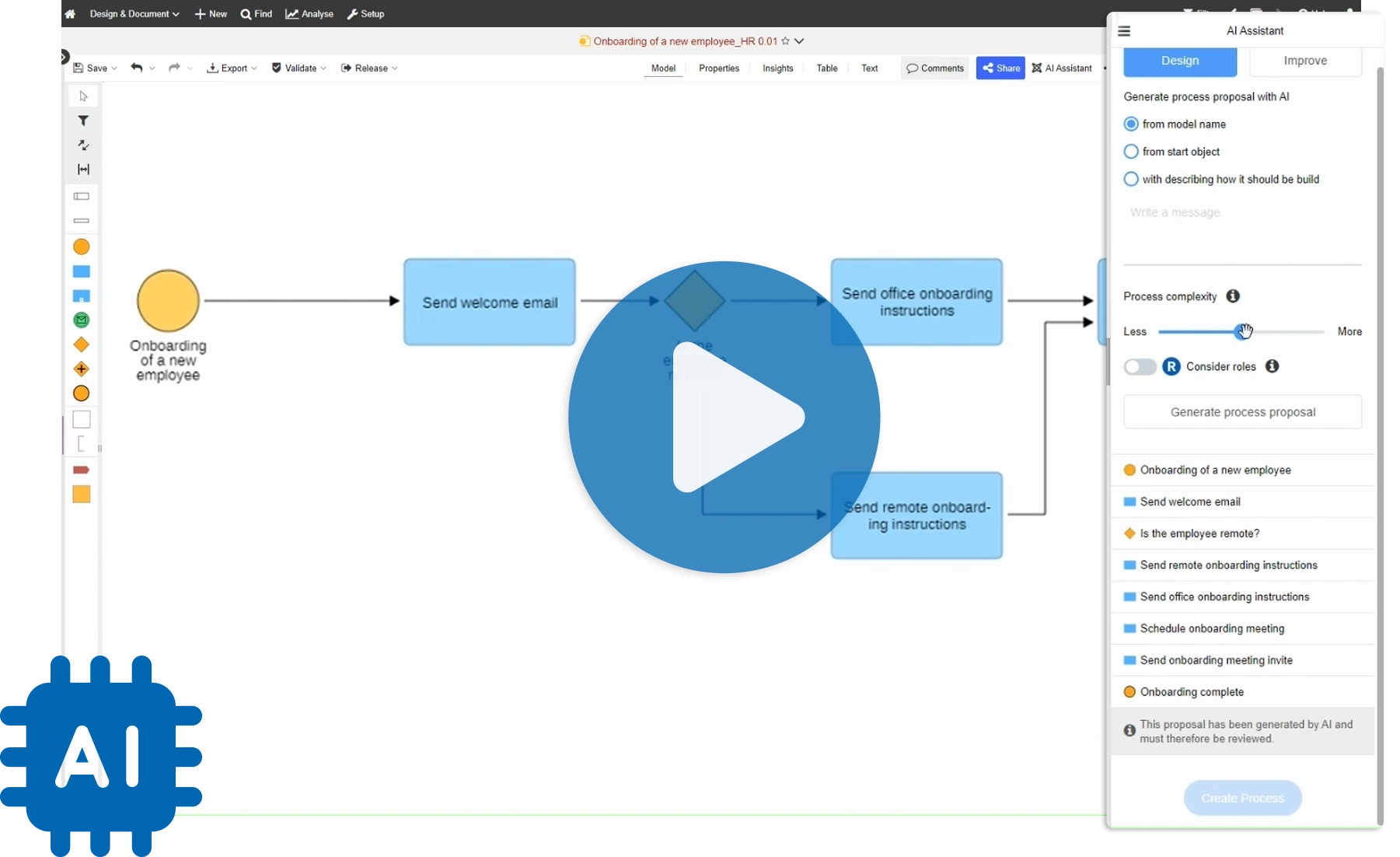Pick the orange square shape in palette
Viewport: 1400px width, 857px height.
click(x=82, y=495)
